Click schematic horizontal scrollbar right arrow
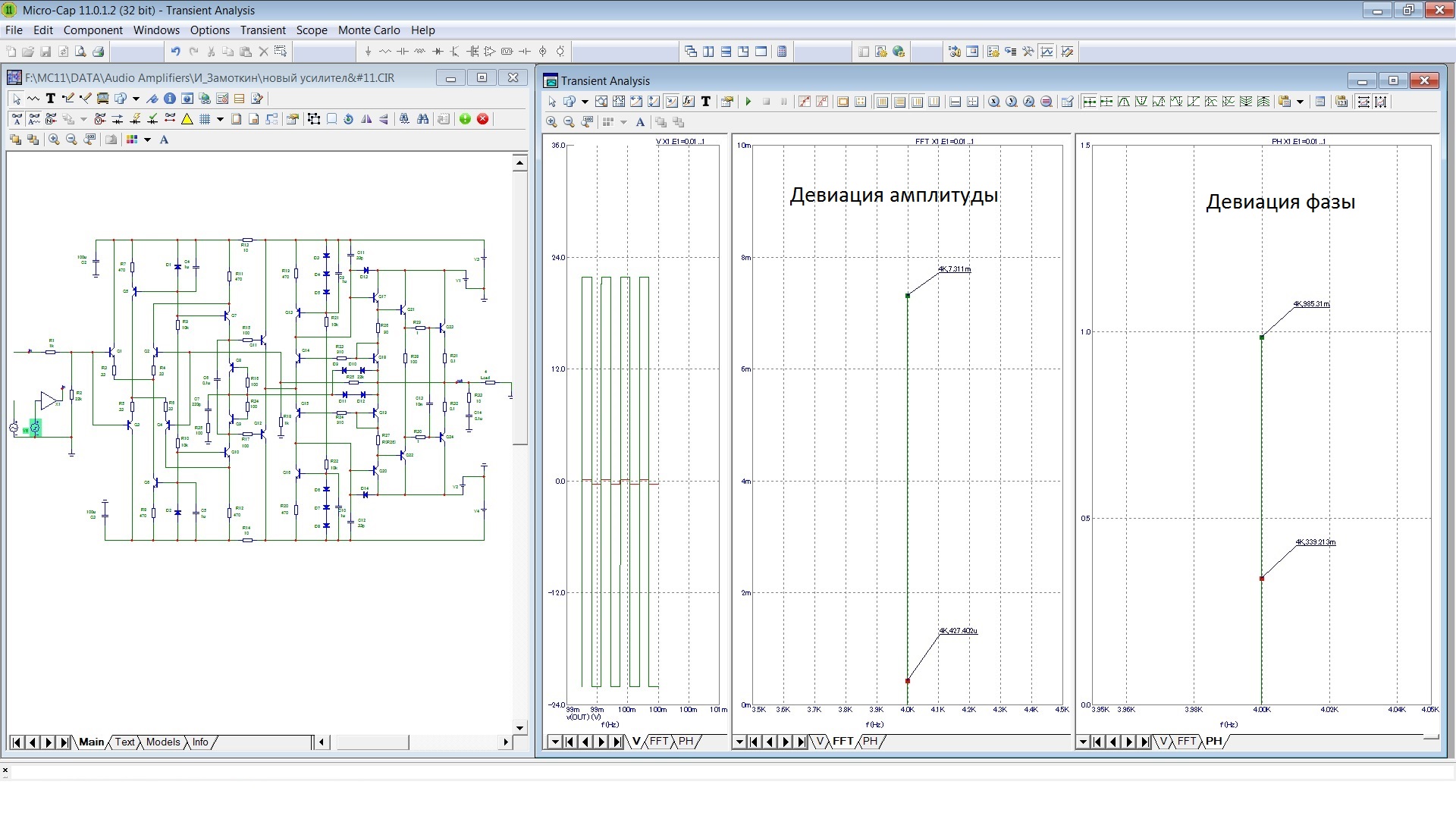Viewport: 1456px width, 819px height. 506,742
